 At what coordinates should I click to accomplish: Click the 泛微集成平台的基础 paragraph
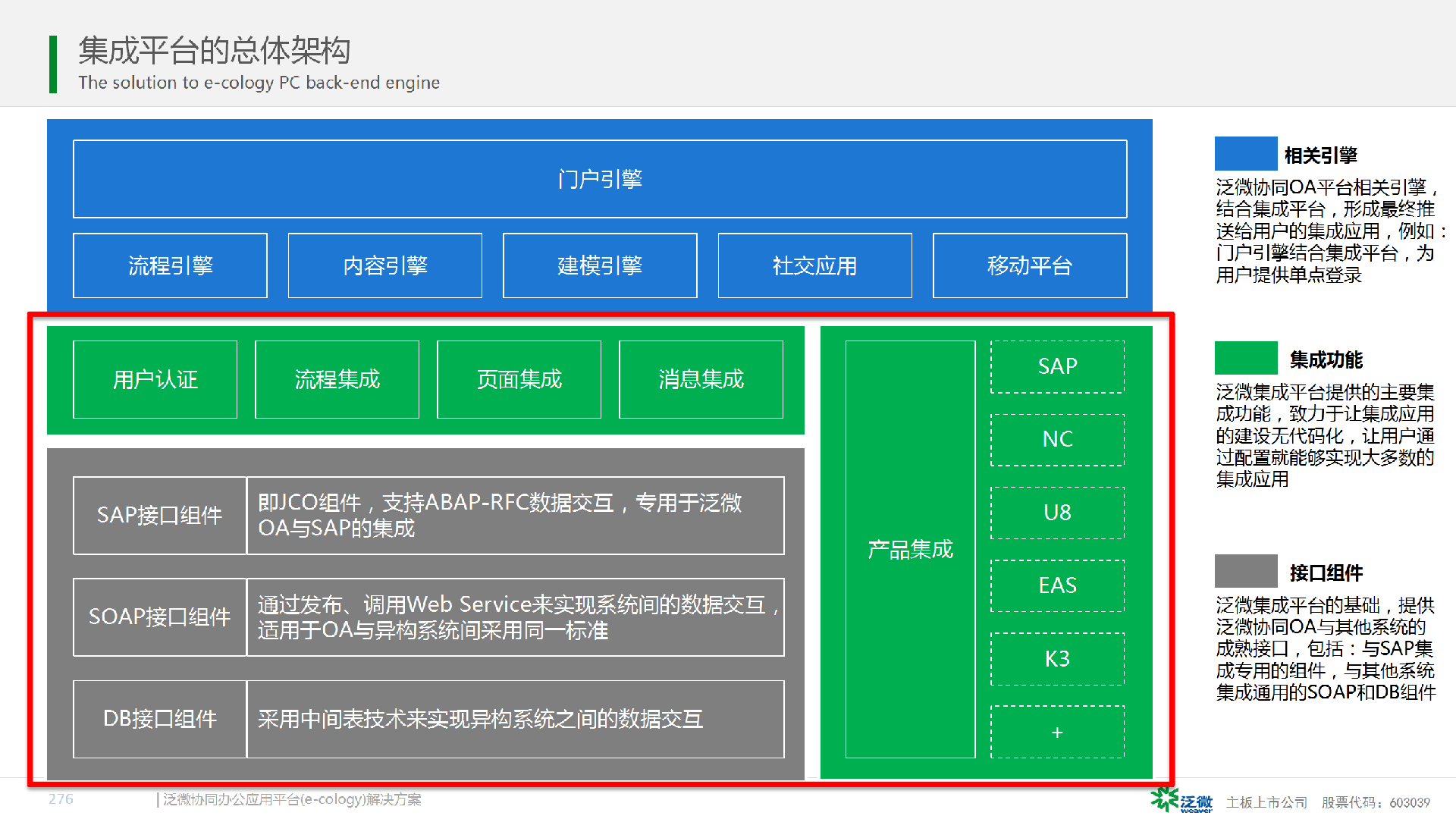pyautogui.click(x=1326, y=648)
